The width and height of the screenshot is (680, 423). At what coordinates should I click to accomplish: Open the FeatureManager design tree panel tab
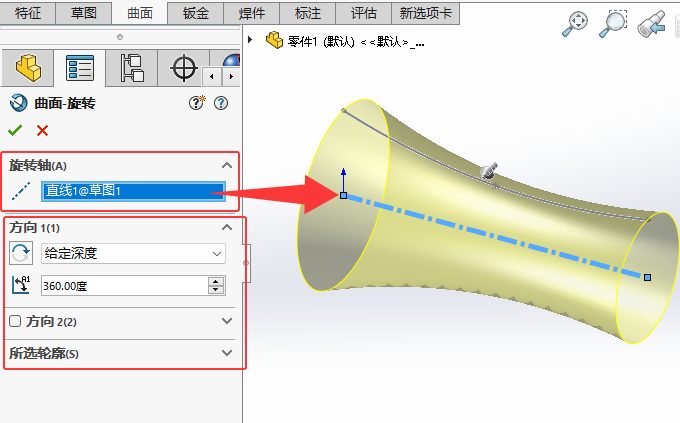point(28,68)
